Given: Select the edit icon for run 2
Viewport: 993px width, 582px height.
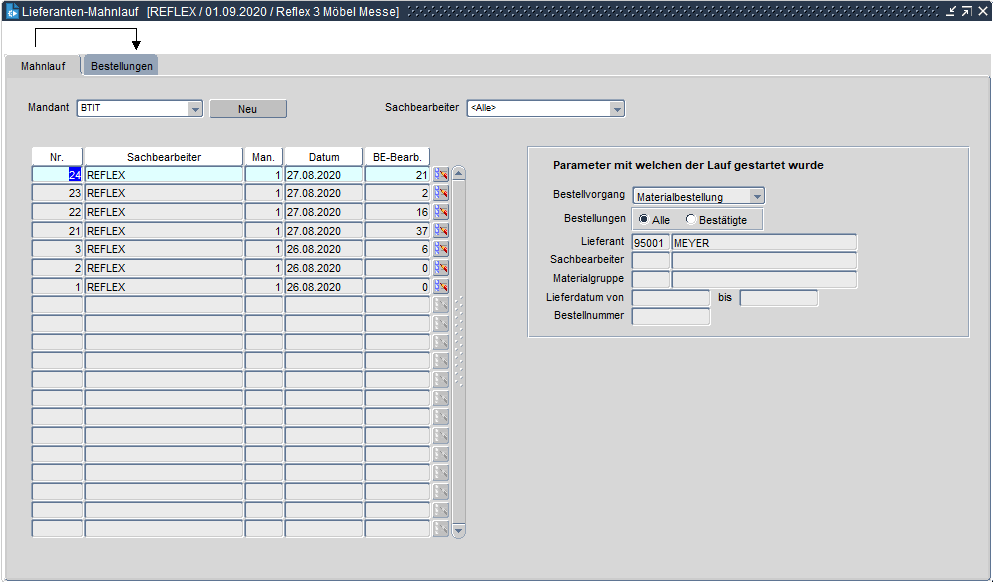Looking at the screenshot, I should coord(440,268).
